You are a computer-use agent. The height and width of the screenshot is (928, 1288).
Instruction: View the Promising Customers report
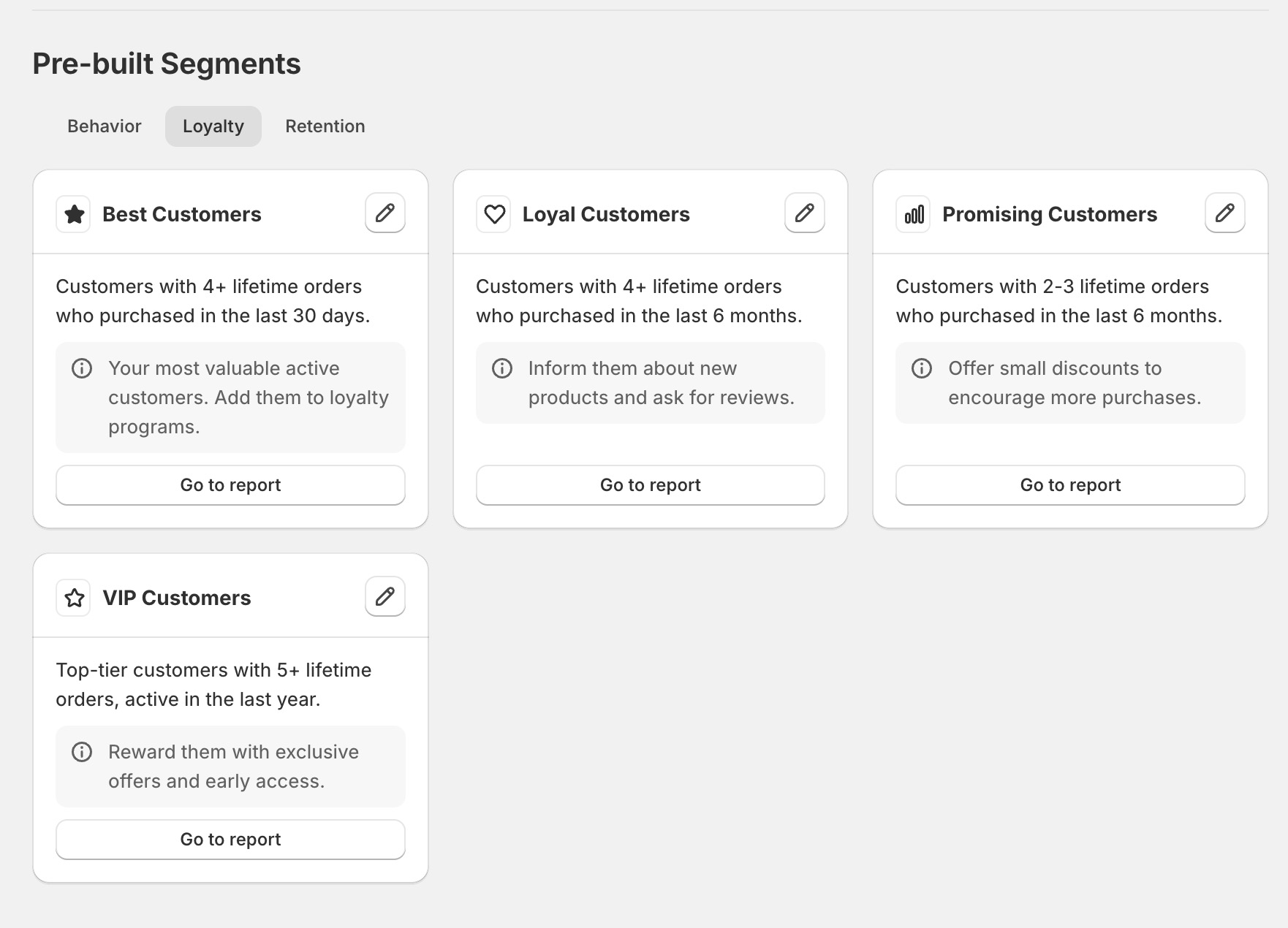(1069, 484)
